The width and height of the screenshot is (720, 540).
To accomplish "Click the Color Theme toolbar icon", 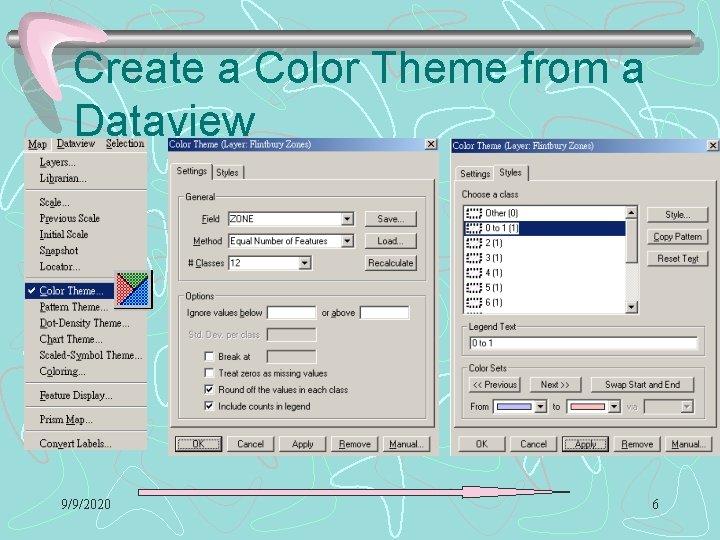I will [133, 289].
